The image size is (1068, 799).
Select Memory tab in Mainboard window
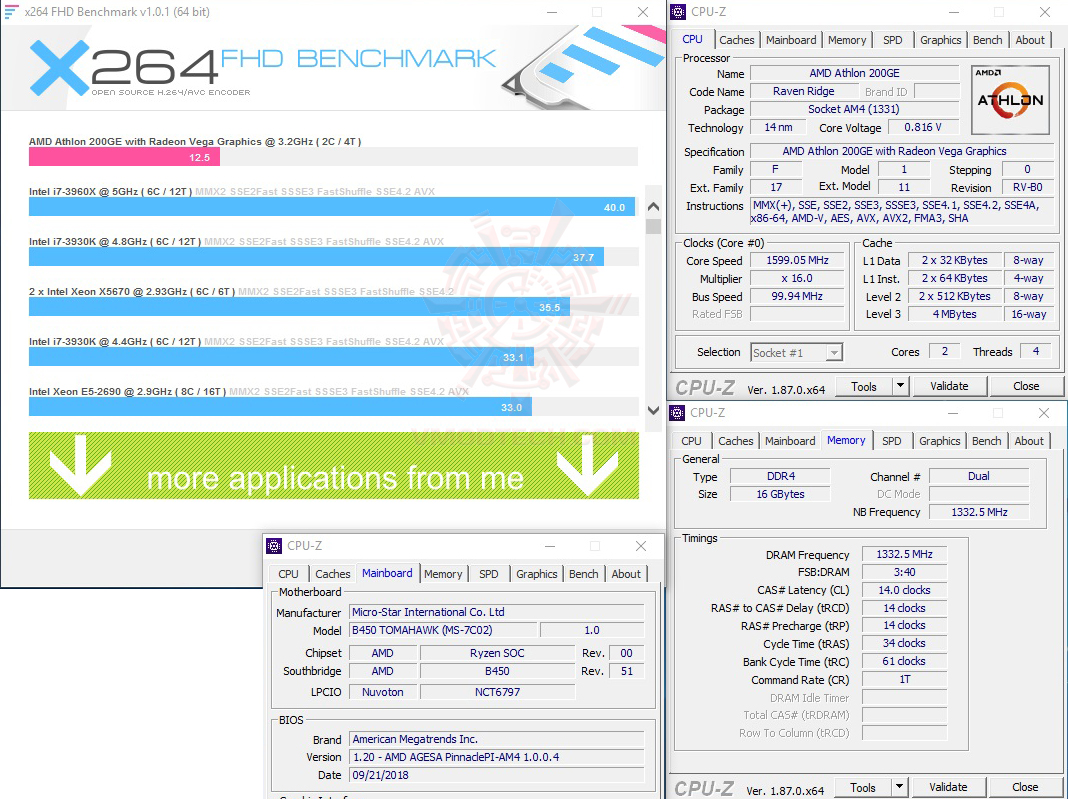443,574
